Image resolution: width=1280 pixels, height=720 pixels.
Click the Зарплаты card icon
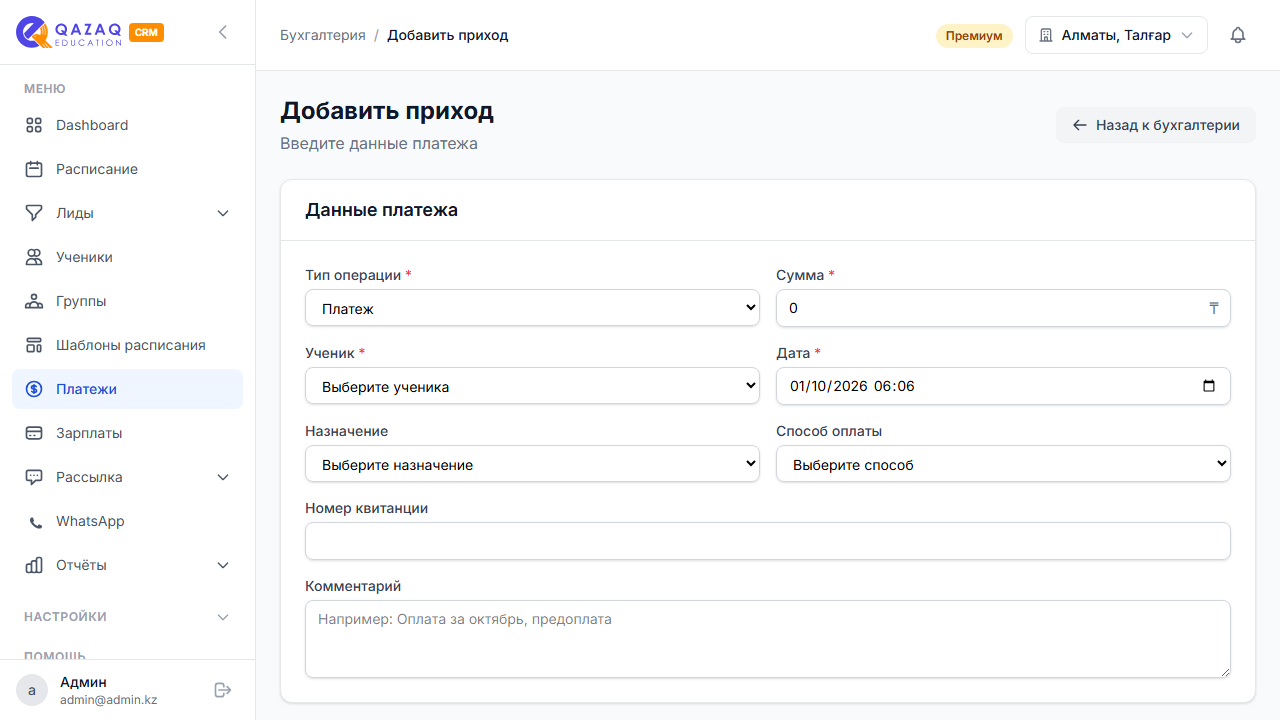(x=34, y=433)
